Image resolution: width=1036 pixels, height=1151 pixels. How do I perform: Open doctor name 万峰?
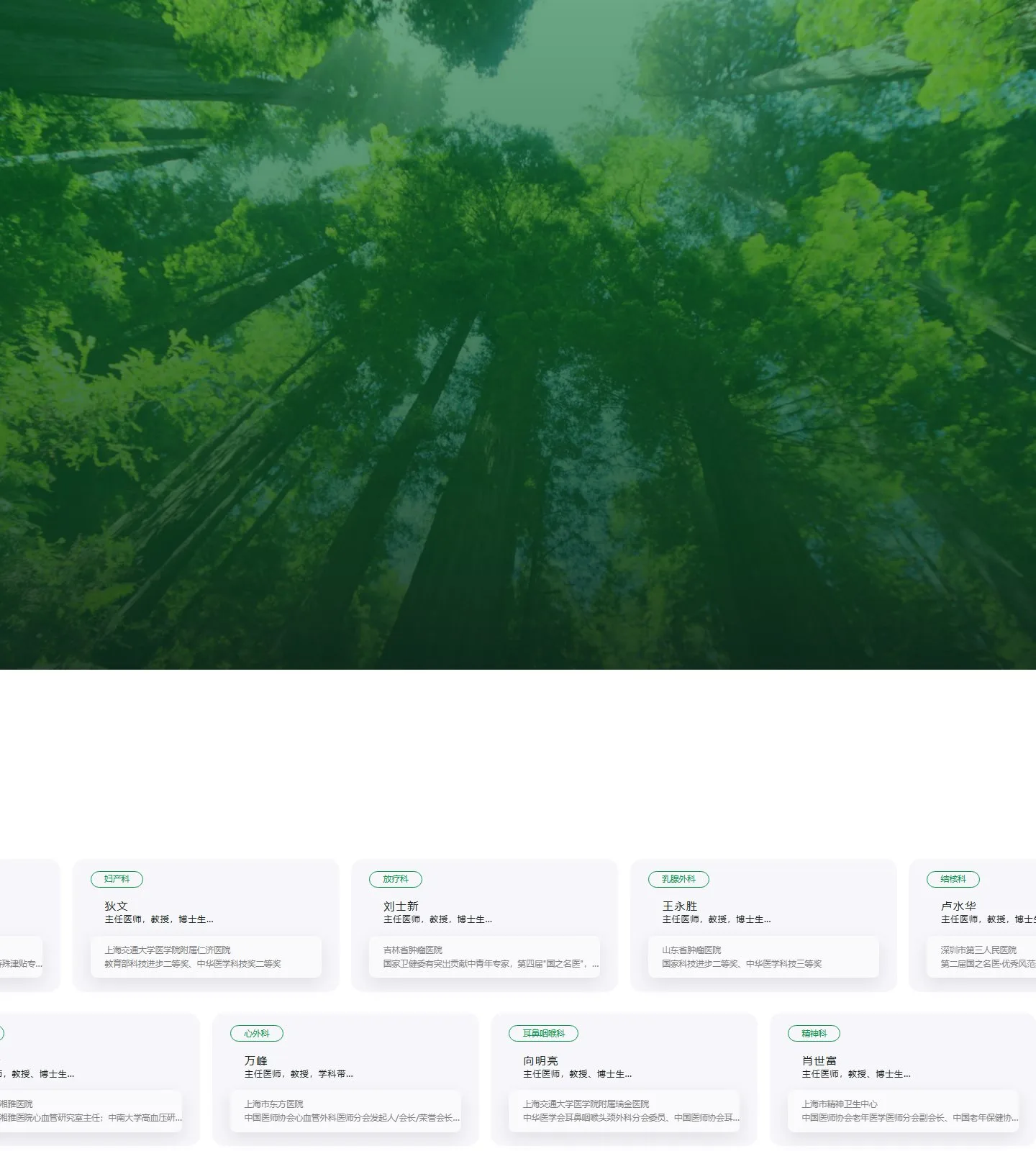click(x=255, y=1061)
